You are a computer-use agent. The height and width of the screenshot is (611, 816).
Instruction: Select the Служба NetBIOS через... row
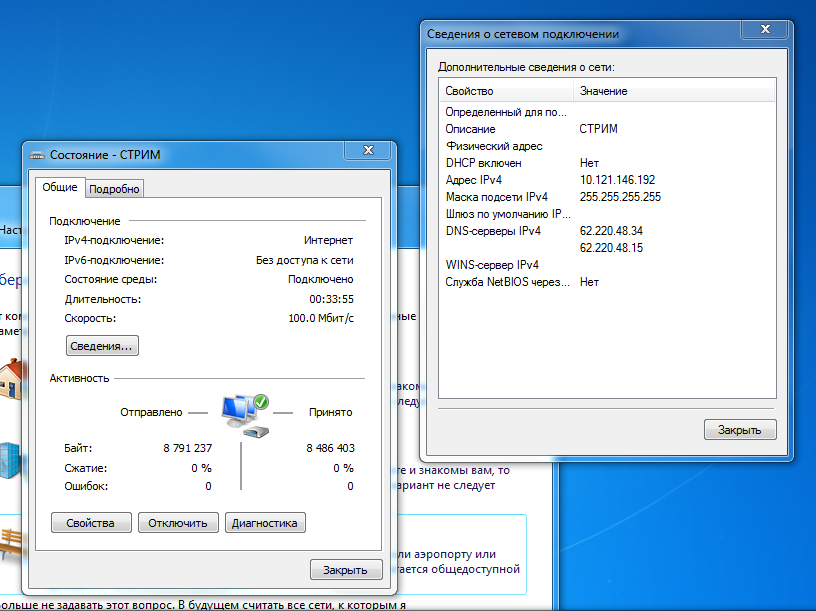[x=607, y=282]
